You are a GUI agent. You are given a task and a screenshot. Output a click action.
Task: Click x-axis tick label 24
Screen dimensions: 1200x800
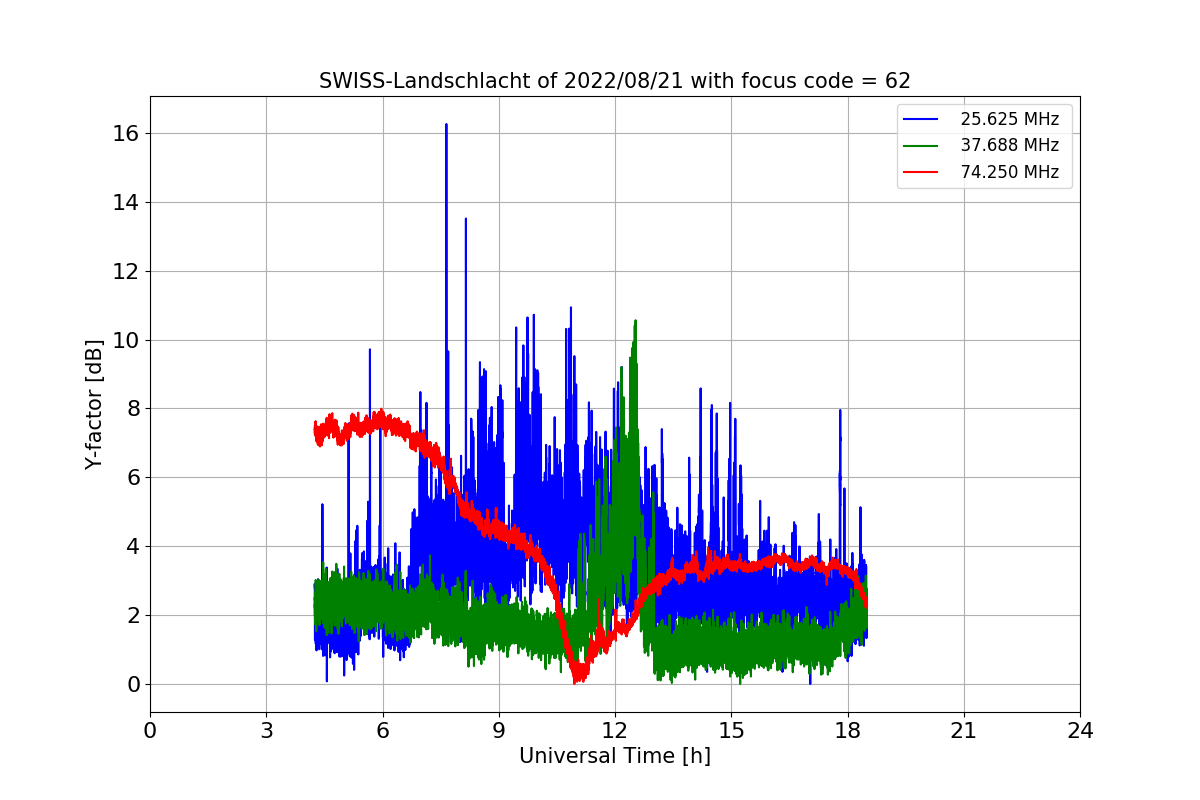click(1080, 731)
